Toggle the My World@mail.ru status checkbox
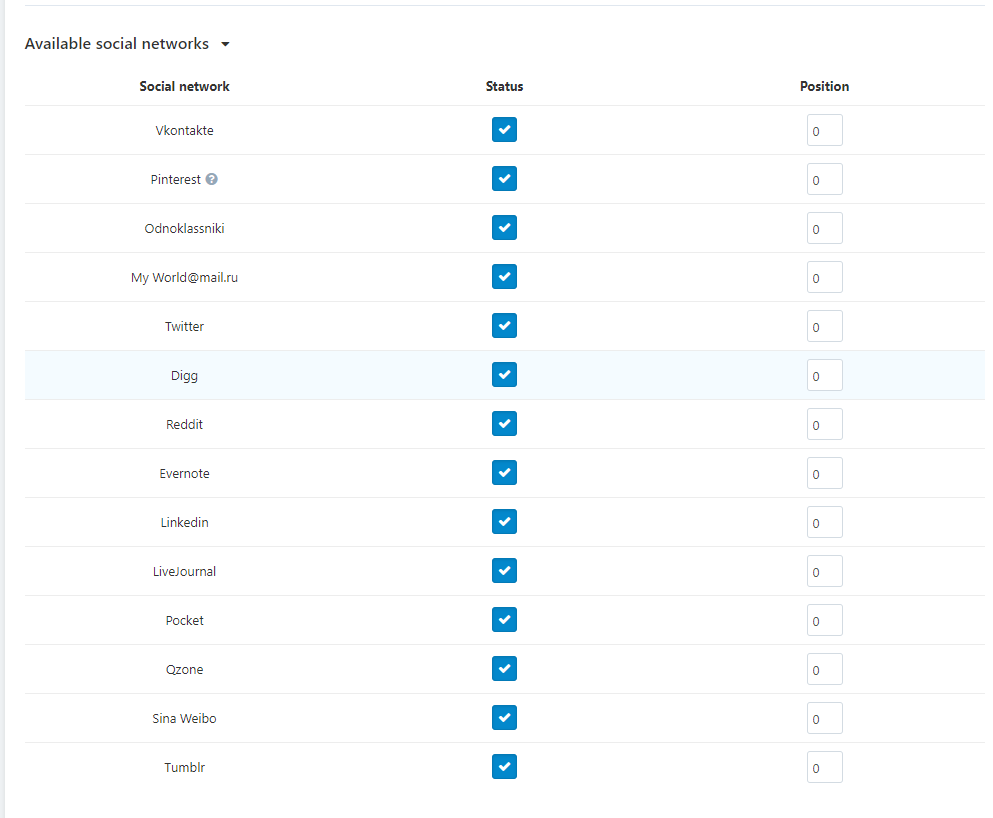This screenshot has width=993, height=818. click(x=504, y=277)
